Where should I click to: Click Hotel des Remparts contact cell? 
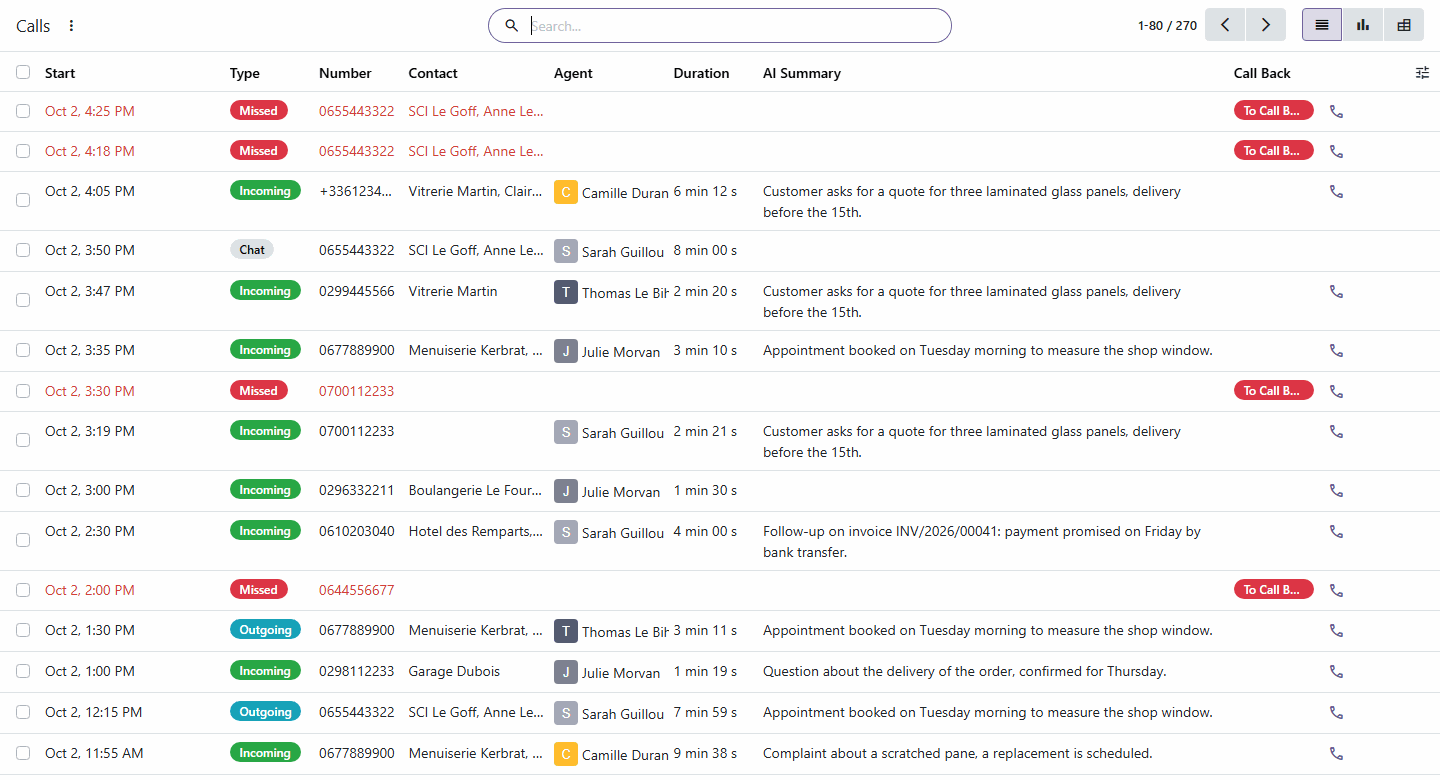[x=476, y=531]
